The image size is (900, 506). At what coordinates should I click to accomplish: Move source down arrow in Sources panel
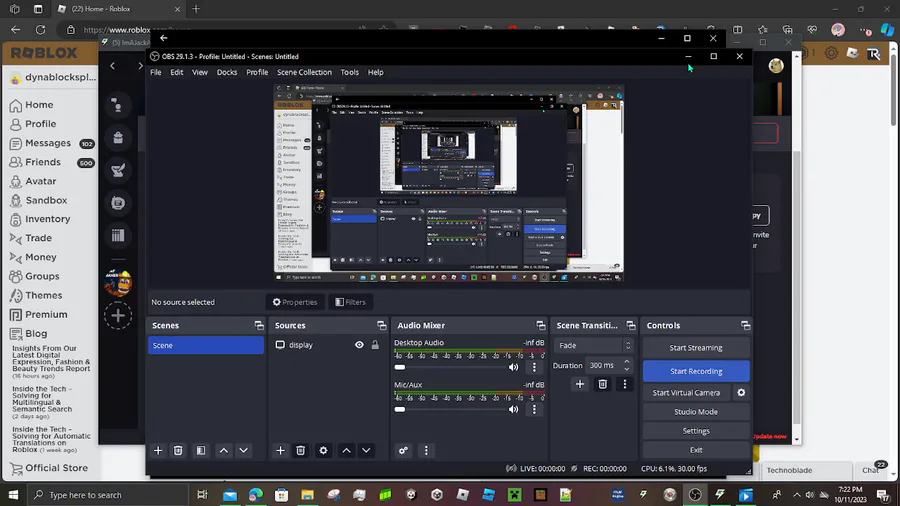click(366, 450)
